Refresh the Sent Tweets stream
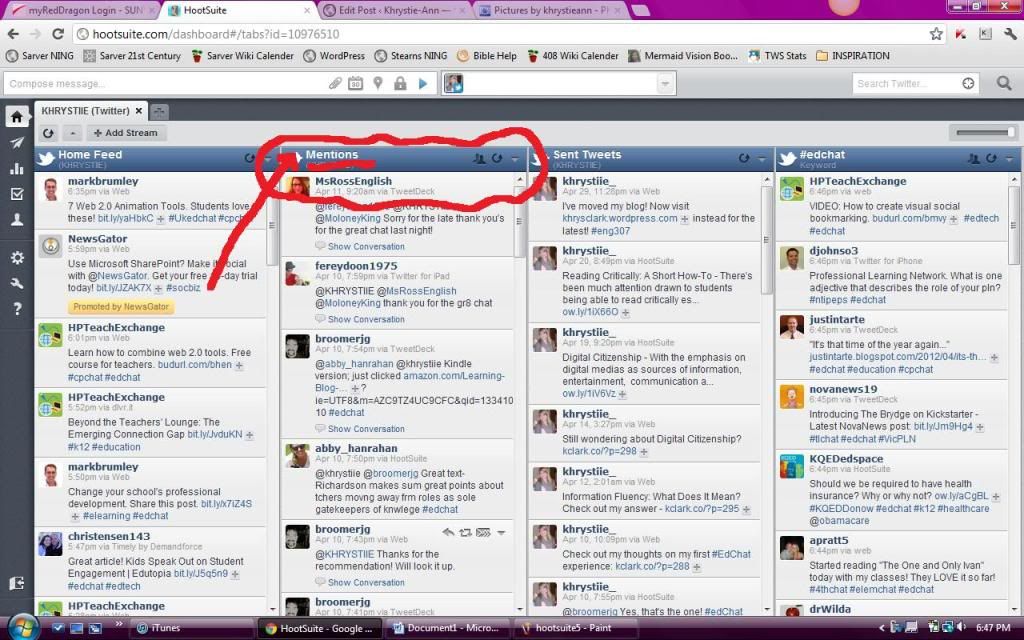This screenshot has height=640, width=1024. [x=744, y=158]
